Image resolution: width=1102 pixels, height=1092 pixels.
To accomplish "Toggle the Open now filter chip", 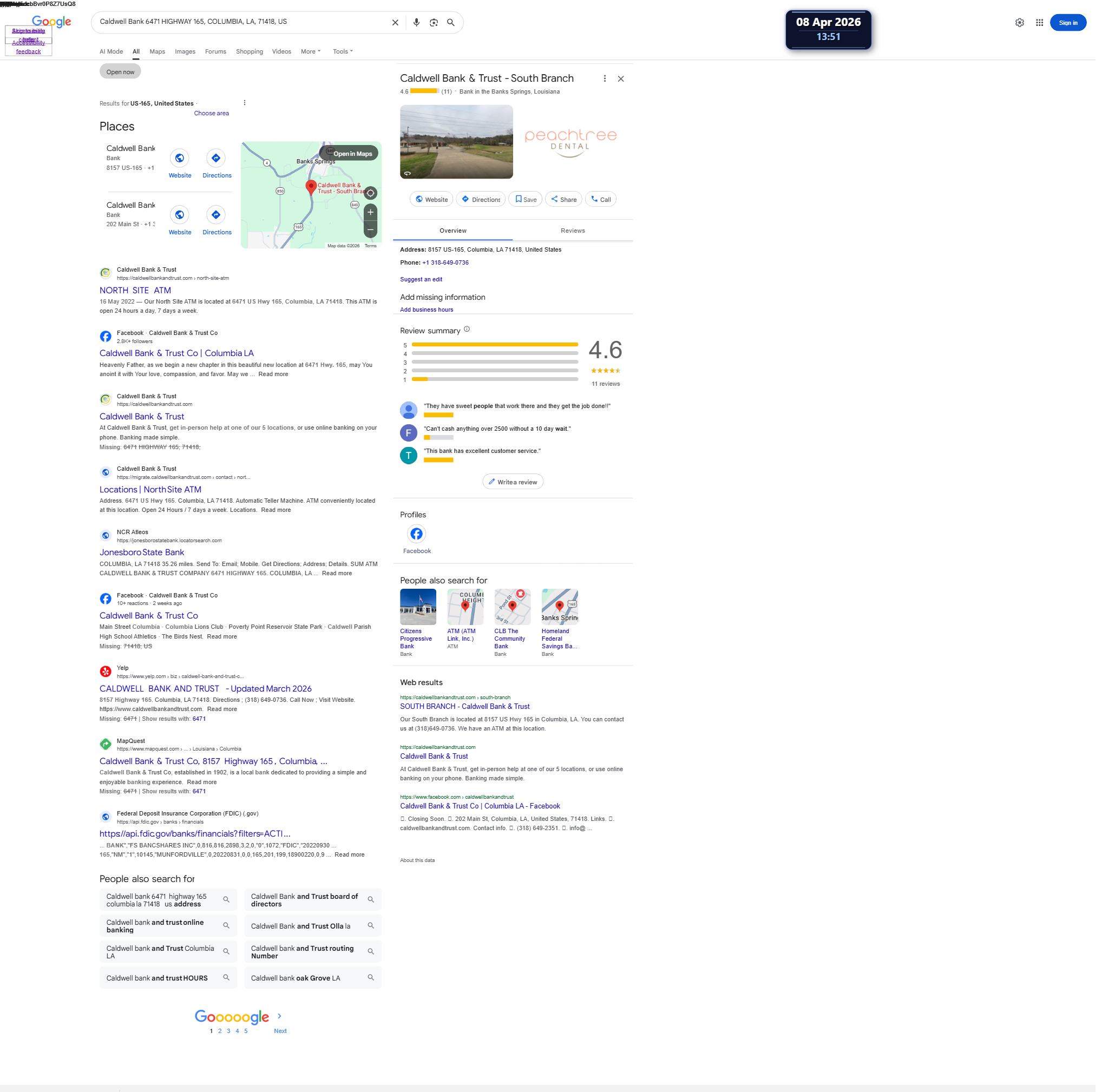I will pyautogui.click(x=121, y=72).
